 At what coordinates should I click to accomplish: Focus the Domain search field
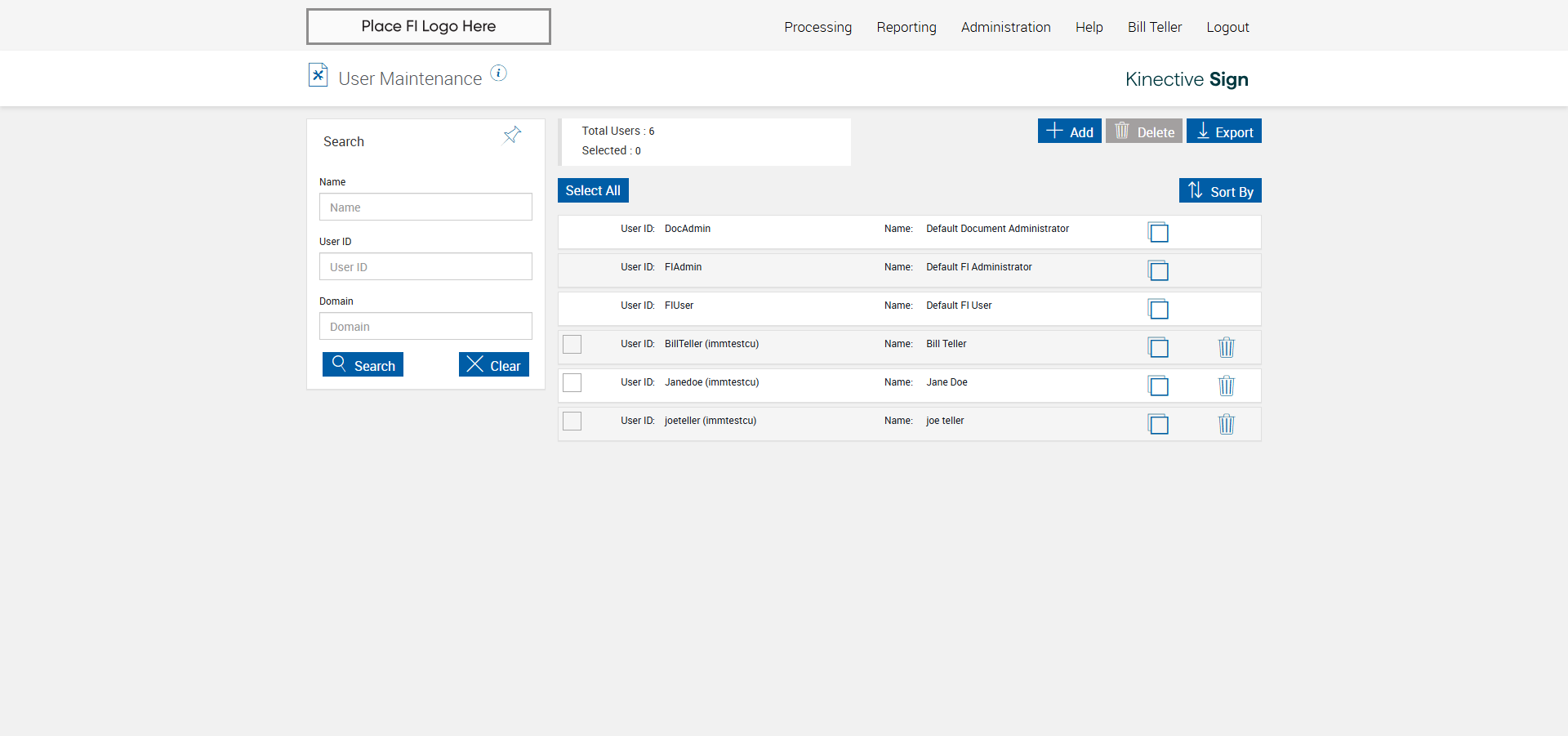425,326
